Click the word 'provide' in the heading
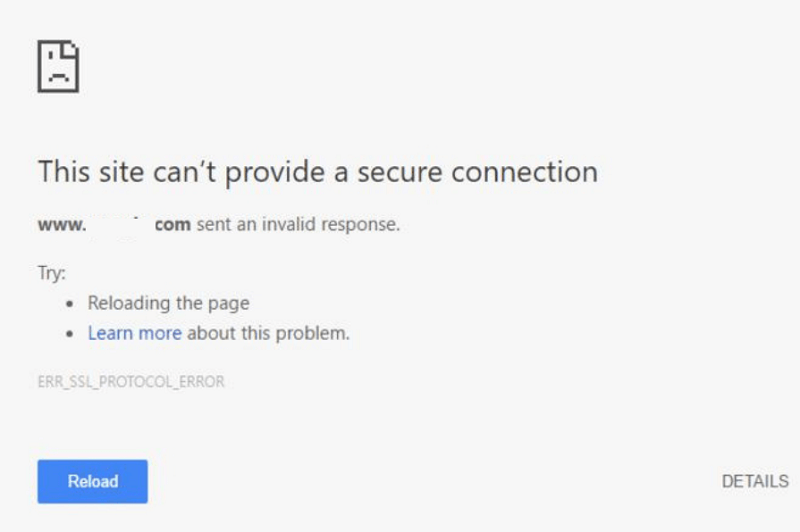The width and height of the screenshot is (800, 532). coord(272,172)
